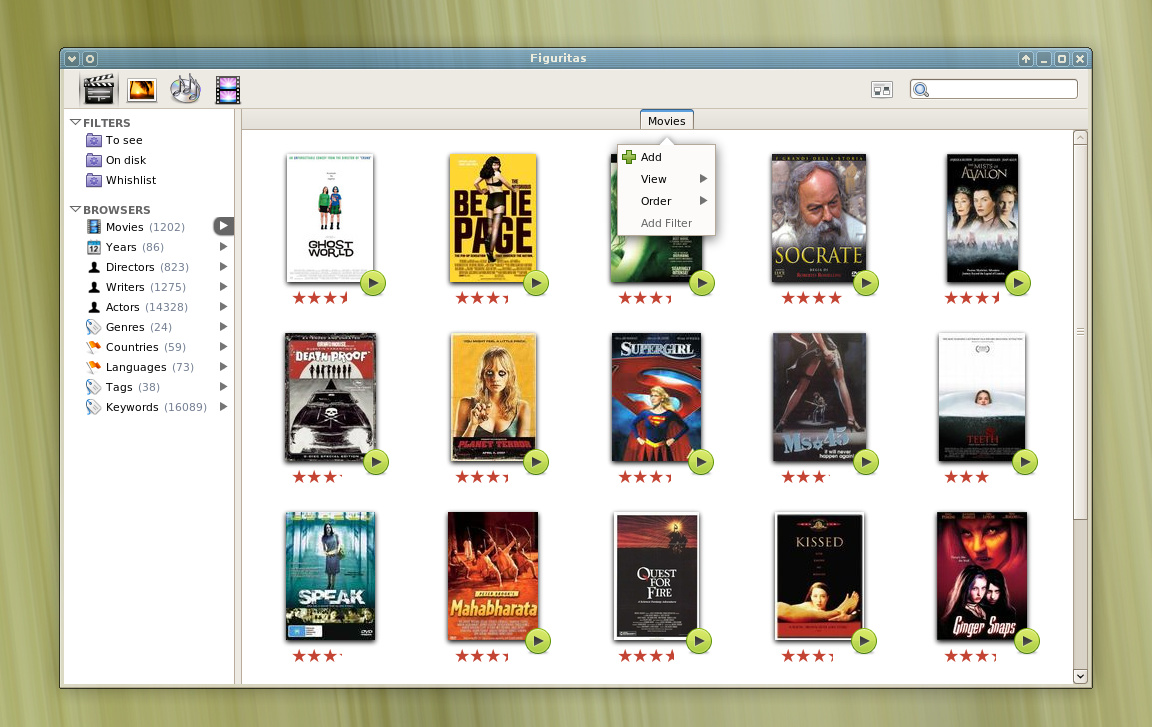Screen dimensions: 1152x727
Task: Select Movies (1202) browser
Action: (145, 227)
